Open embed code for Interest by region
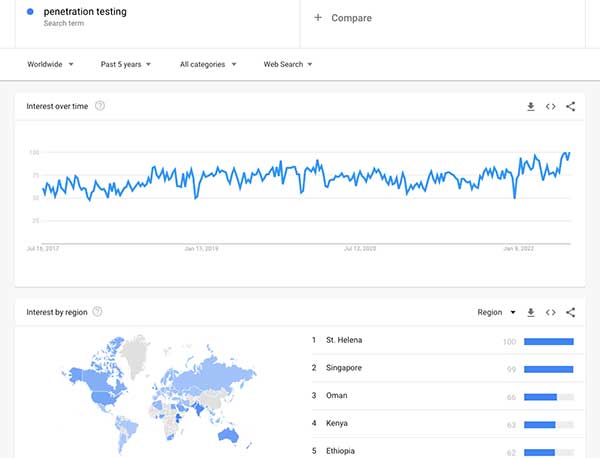This screenshot has width=600, height=458. (550, 312)
